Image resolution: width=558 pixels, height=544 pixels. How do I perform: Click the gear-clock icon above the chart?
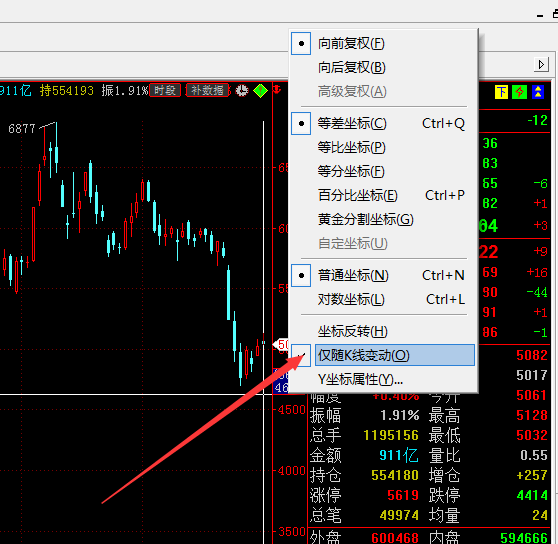242,90
